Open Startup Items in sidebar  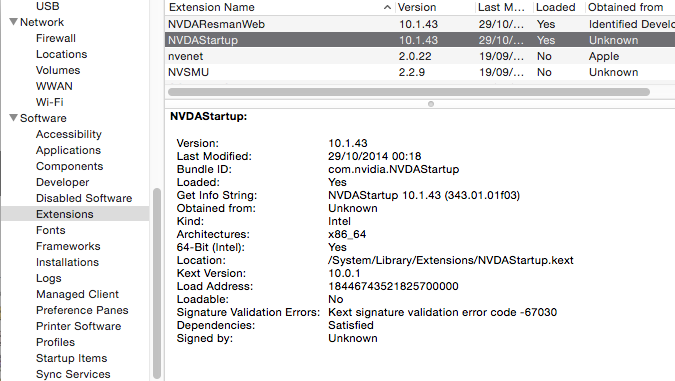click(x=71, y=358)
